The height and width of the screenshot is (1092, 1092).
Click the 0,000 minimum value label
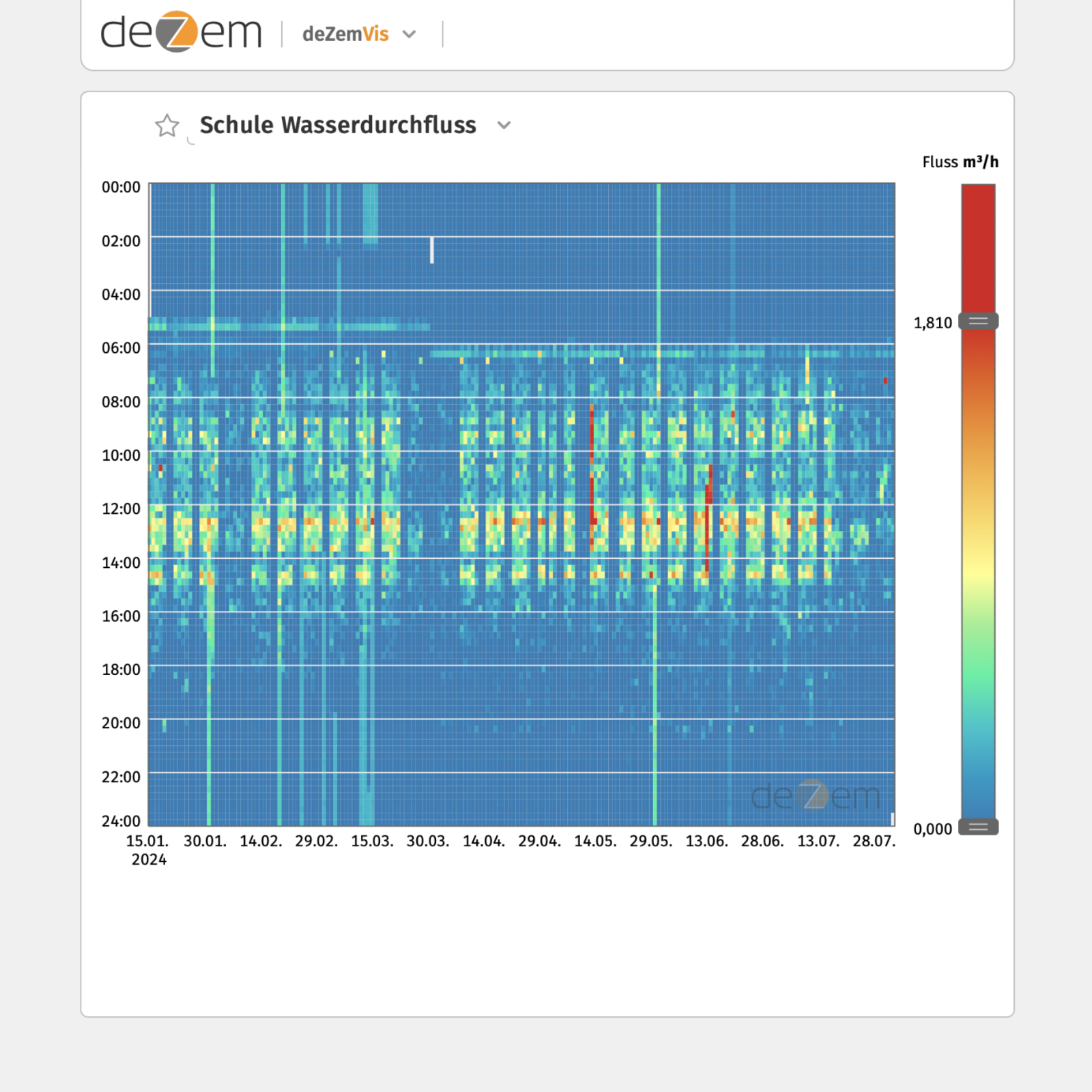pyautogui.click(x=932, y=829)
